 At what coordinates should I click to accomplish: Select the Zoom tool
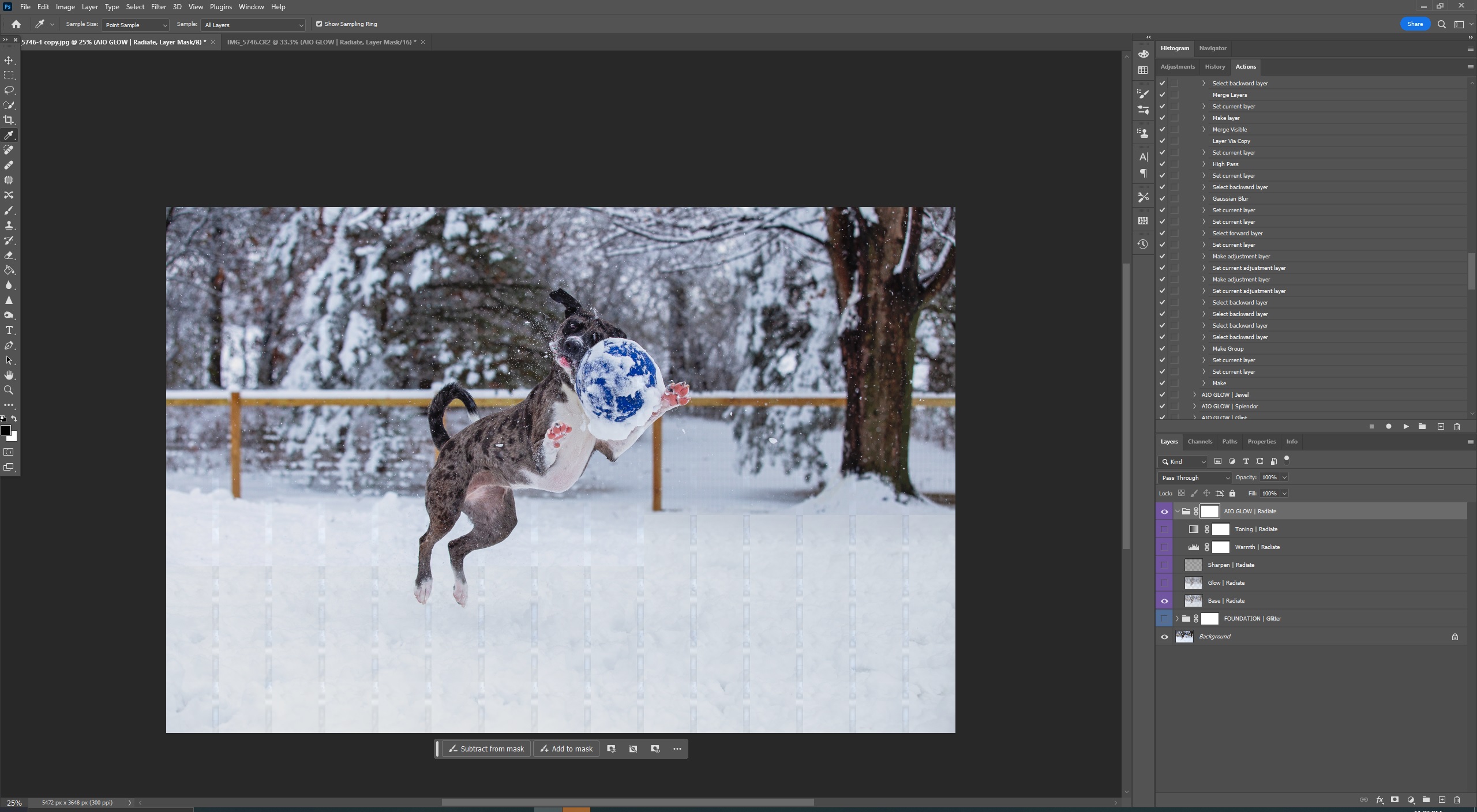9,390
